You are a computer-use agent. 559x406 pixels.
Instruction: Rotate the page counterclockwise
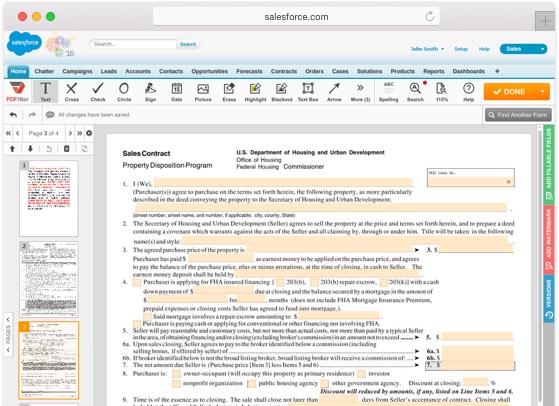coord(49,149)
